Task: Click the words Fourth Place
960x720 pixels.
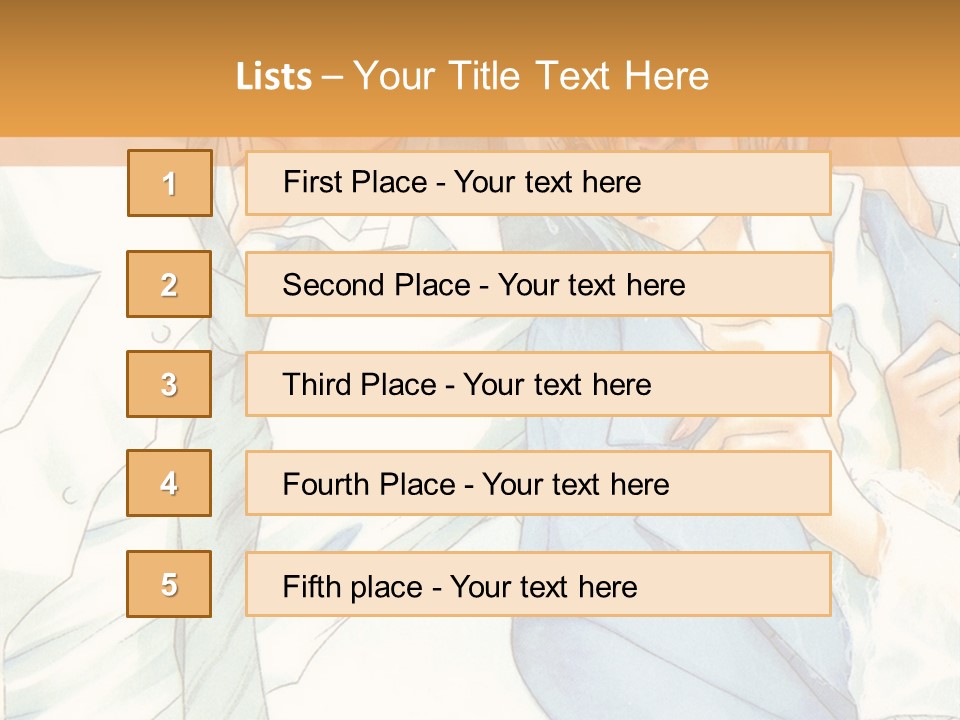Action: click(x=369, y=485)
